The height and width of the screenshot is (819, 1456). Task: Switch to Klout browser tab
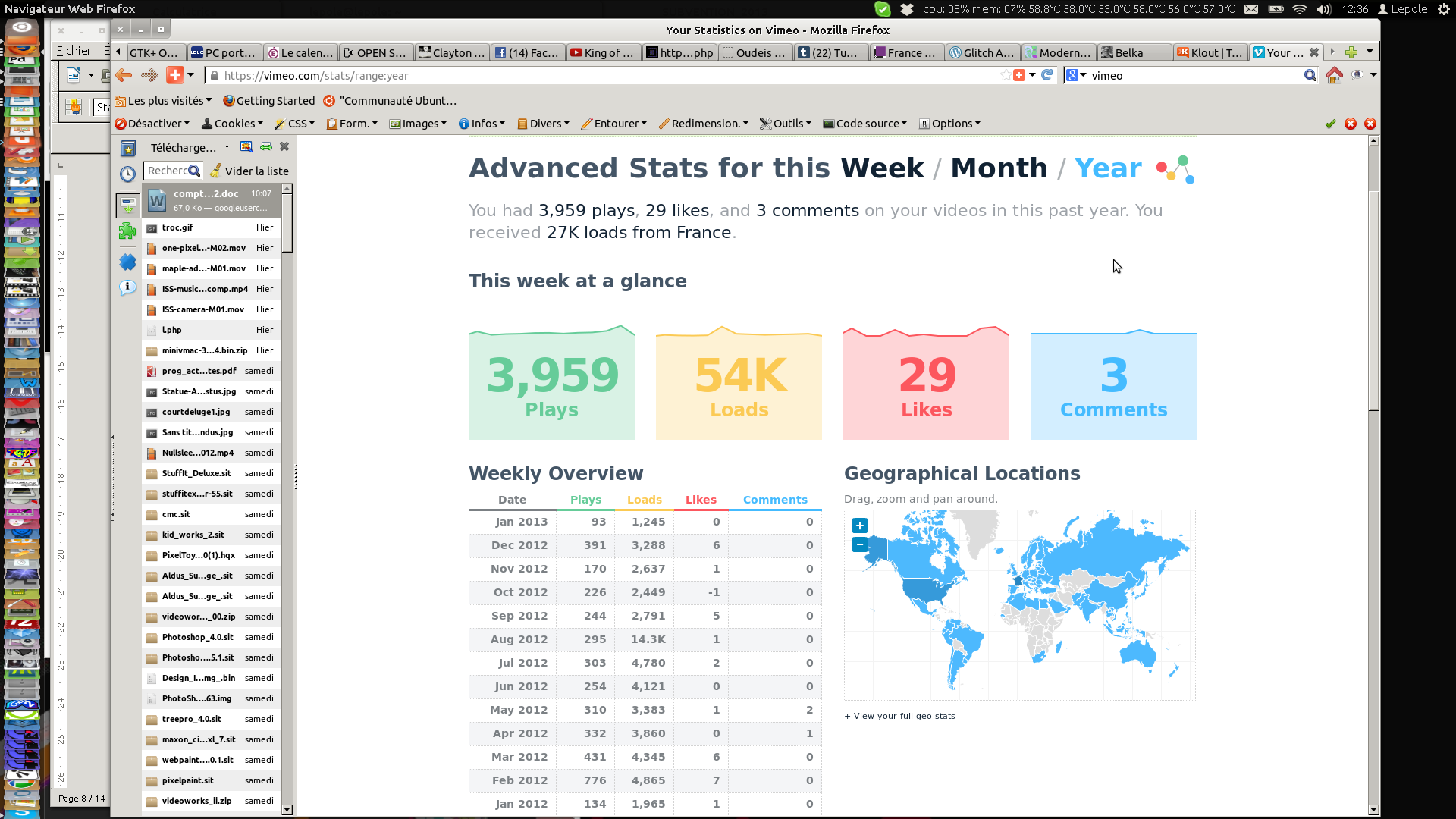click(1210, 52)
